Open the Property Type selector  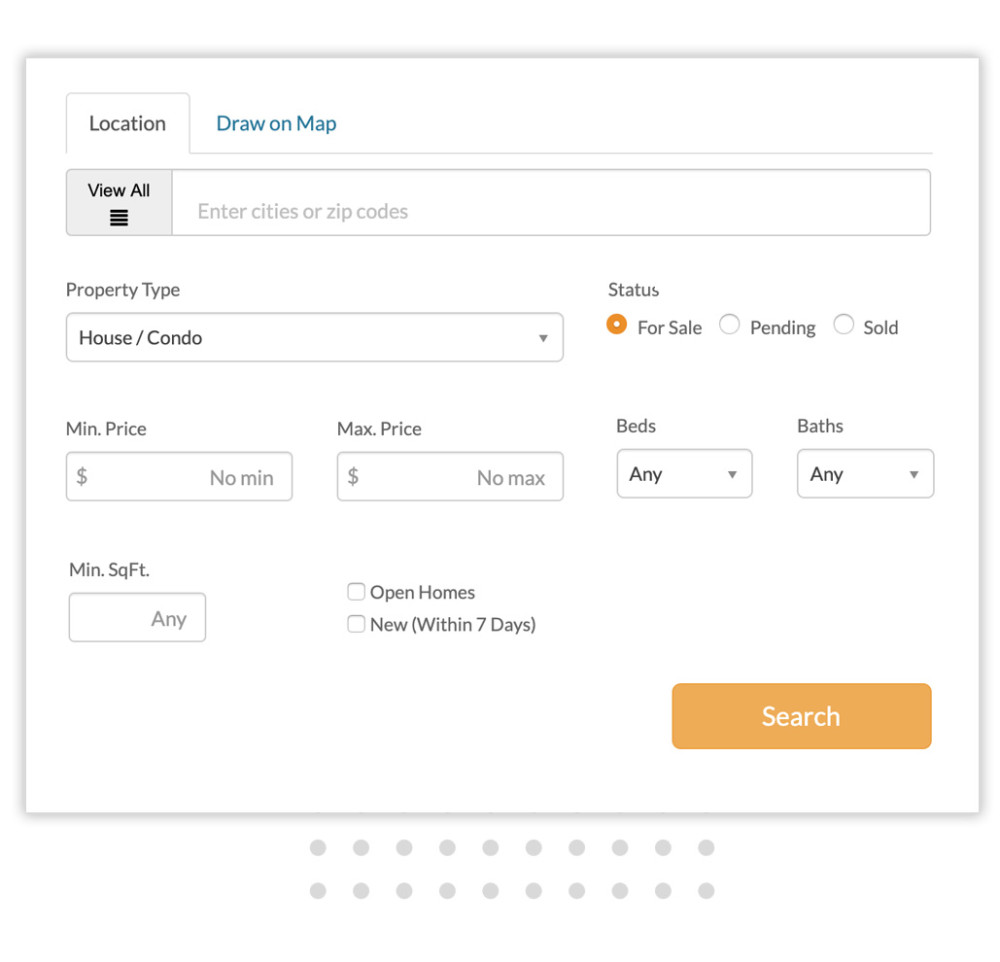(x=315, y=338)
